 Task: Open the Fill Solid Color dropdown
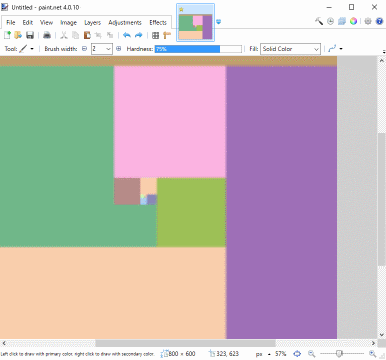pyautogui.click(x=290, y=49)
